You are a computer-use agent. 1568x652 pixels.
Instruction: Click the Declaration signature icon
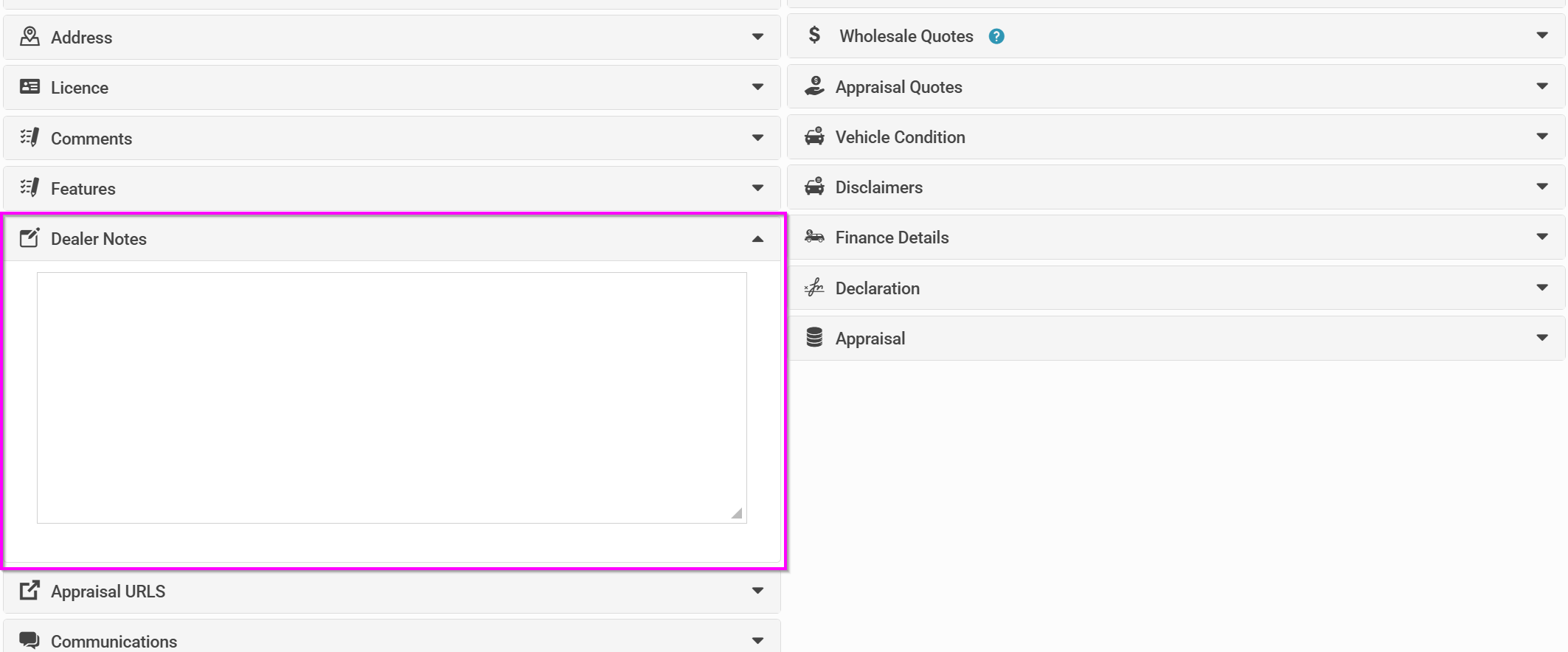(814, 287)
